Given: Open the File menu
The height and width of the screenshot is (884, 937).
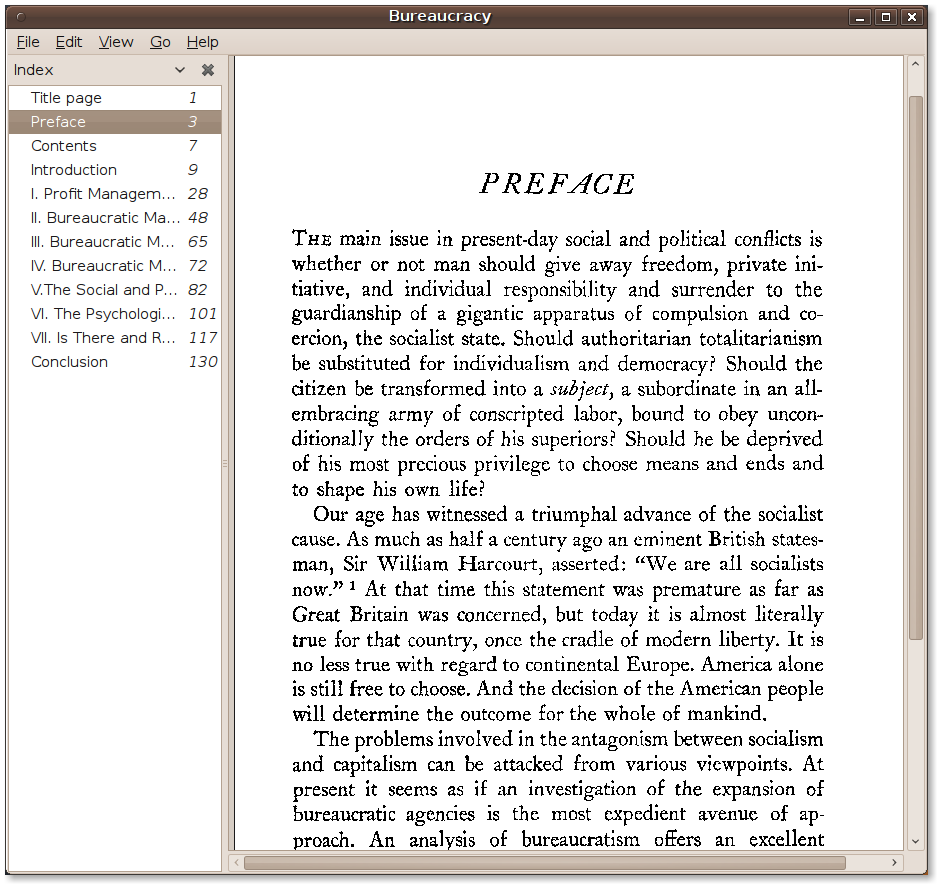Looking at the screenshot, I should pyautogui.click(x=28, y=42).
